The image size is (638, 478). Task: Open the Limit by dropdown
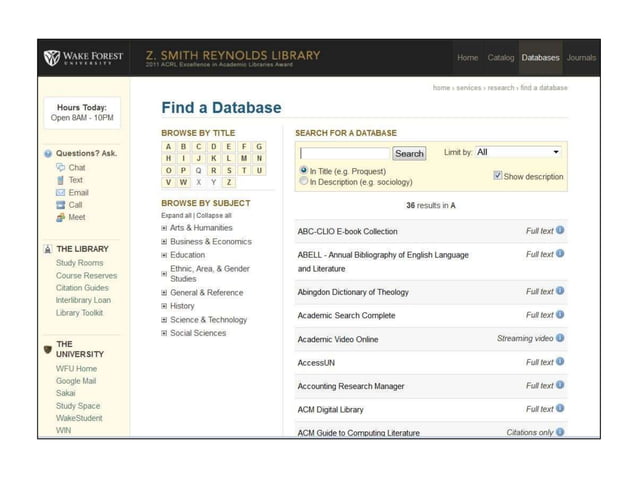pyautogui.click(x=518, y=152)
